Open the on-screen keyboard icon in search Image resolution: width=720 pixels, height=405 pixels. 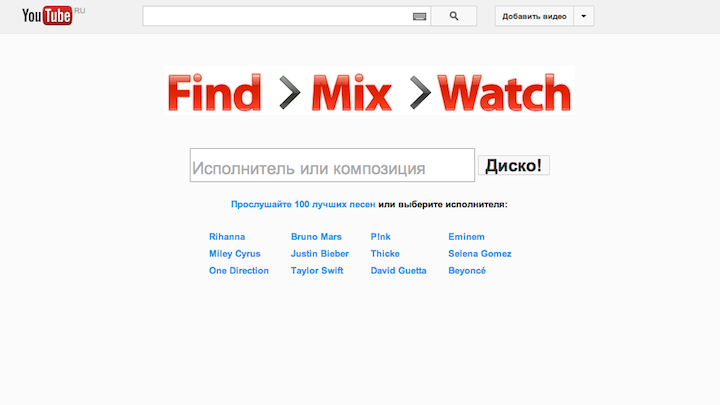coord(419,17)
